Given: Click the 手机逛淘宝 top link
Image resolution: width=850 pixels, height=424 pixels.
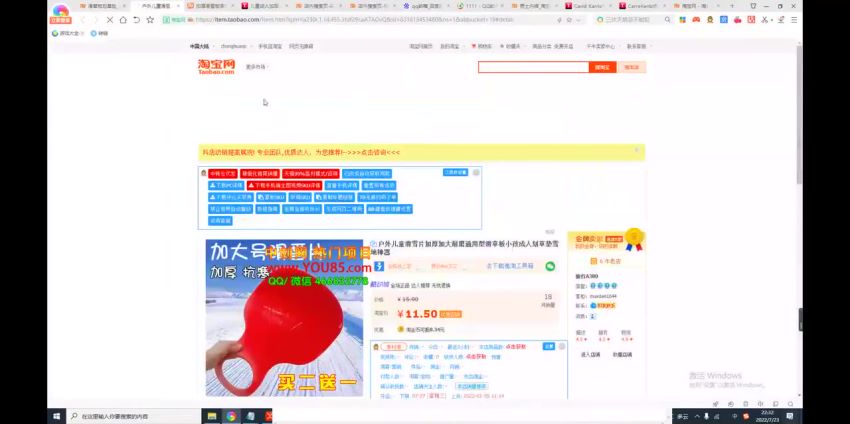Looking at the screenshot, I should pos(269,47).
